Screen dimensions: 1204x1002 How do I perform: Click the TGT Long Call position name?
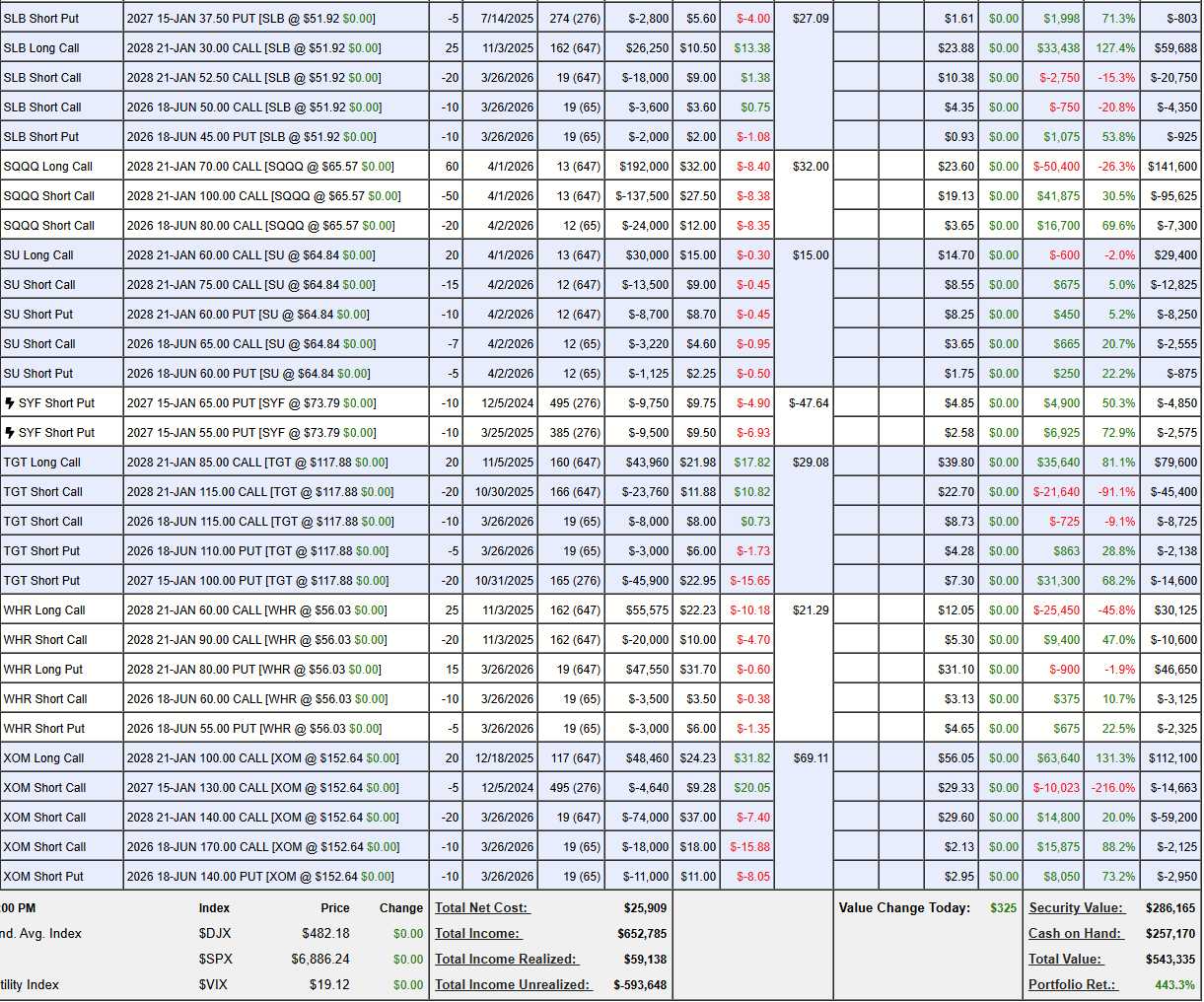point(42,463)
